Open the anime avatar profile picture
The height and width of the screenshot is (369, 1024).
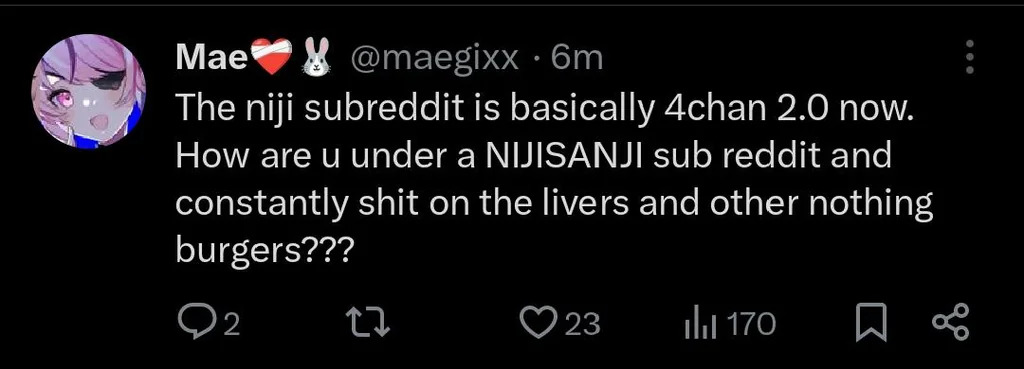pos(89,91)
